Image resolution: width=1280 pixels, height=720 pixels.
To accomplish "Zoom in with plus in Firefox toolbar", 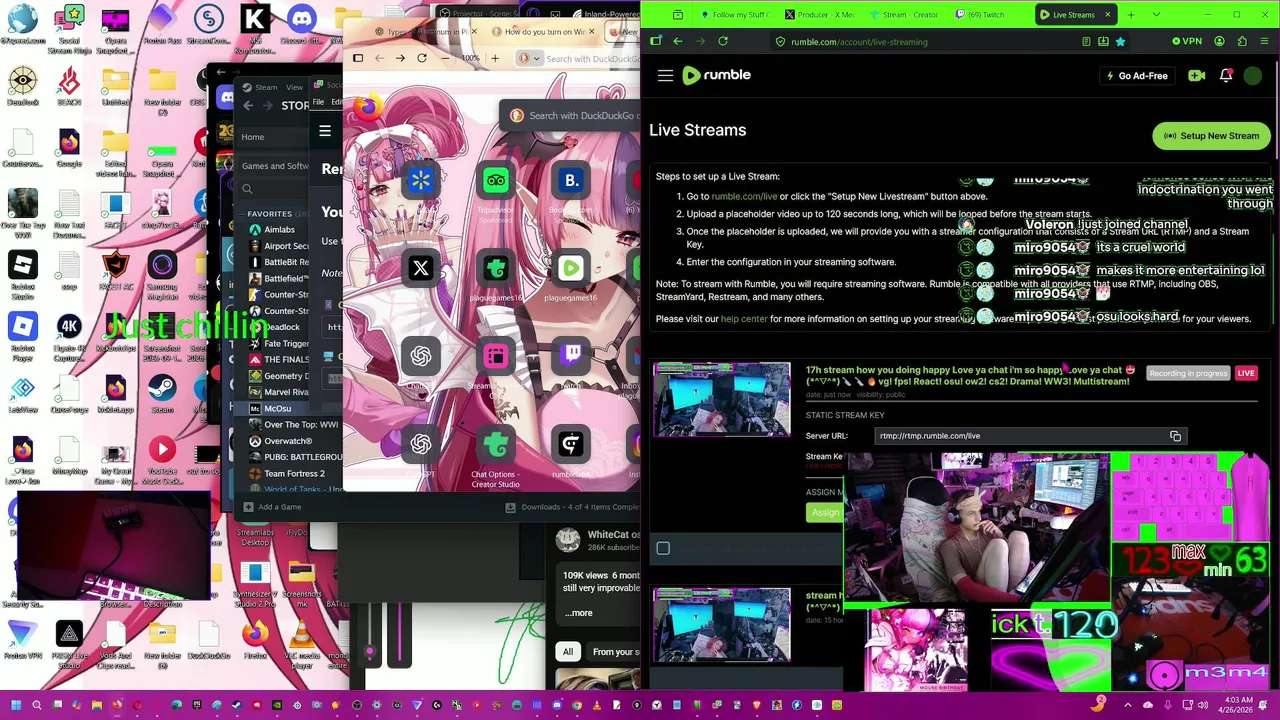I will (494, 59).
